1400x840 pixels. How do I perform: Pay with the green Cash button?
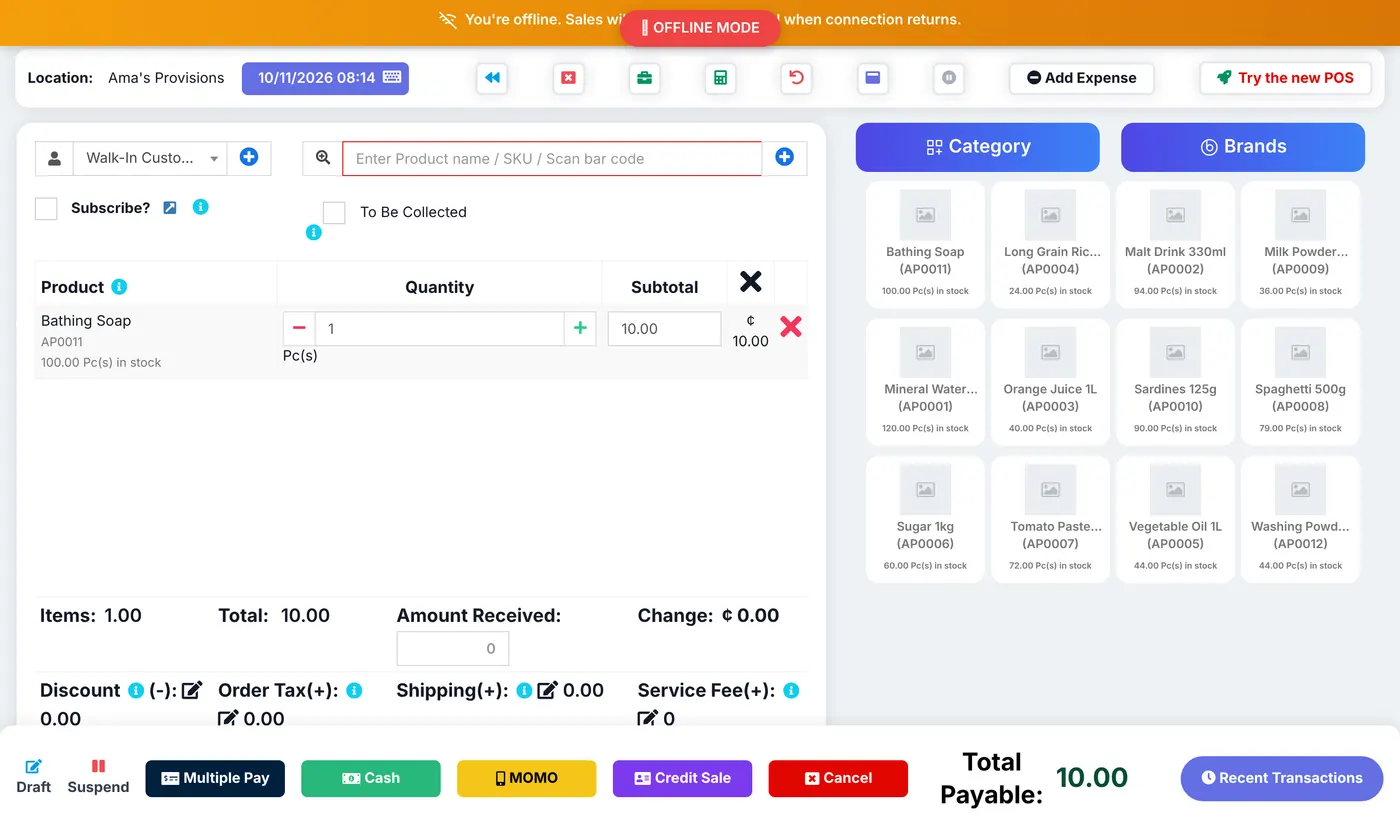point(371,778)
